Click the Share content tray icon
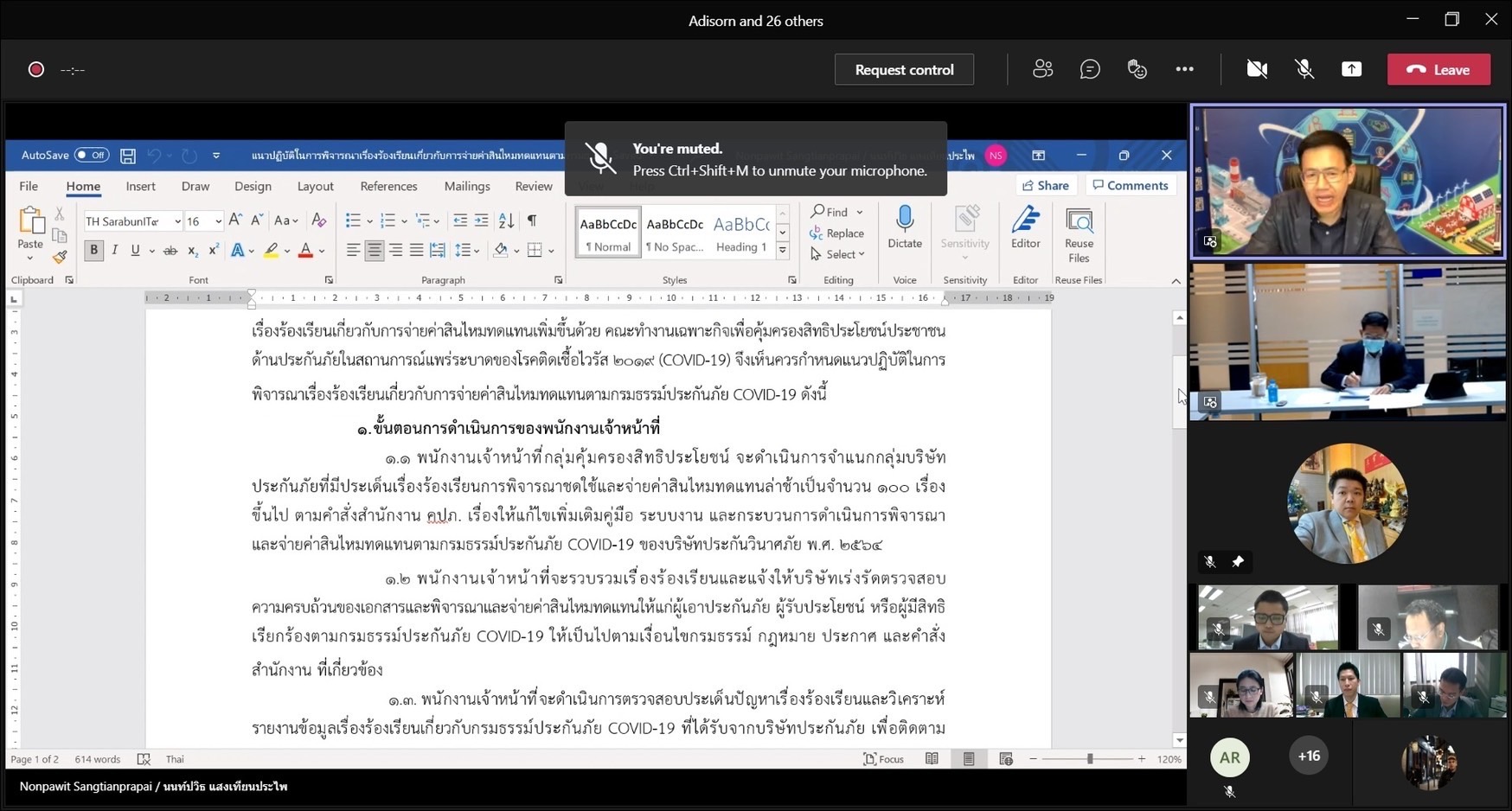This screenshot has width=1512, height=811. [1351, 69]
